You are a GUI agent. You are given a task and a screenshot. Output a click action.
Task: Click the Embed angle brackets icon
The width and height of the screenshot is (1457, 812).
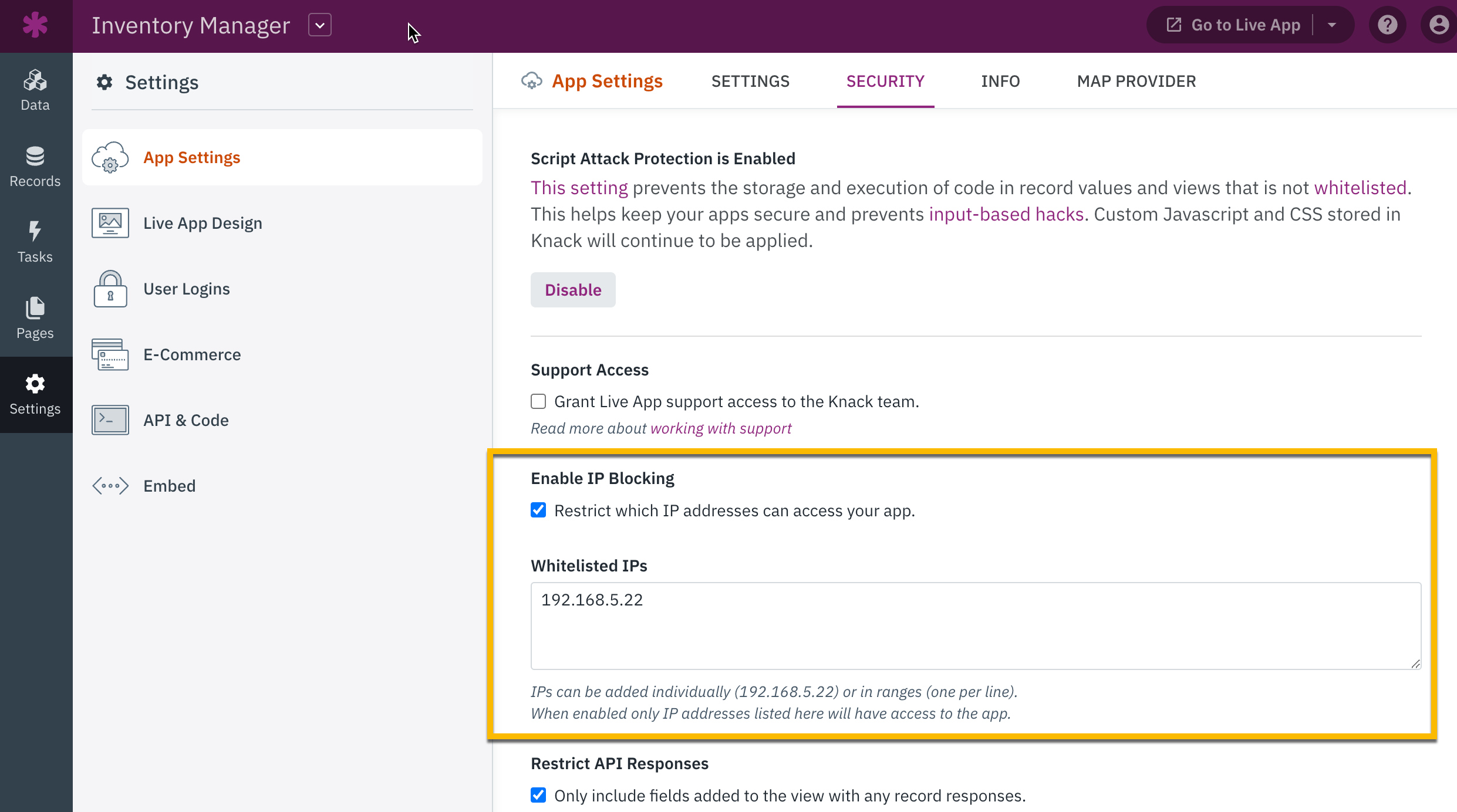[x=110, y=486]
